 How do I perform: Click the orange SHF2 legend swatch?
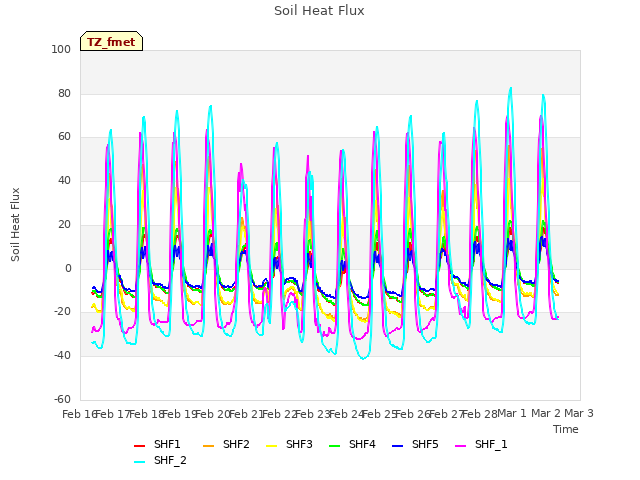click(x=208, y=446)
